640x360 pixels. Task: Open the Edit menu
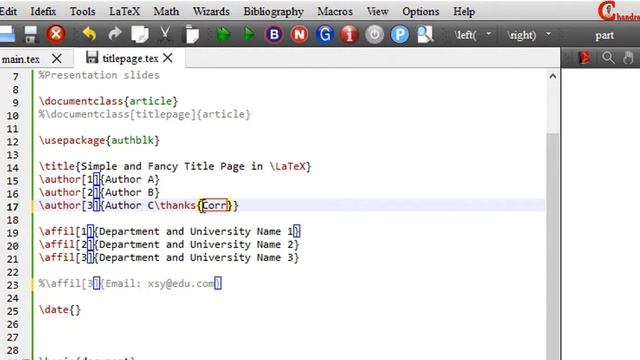click(x=8, y=11)
